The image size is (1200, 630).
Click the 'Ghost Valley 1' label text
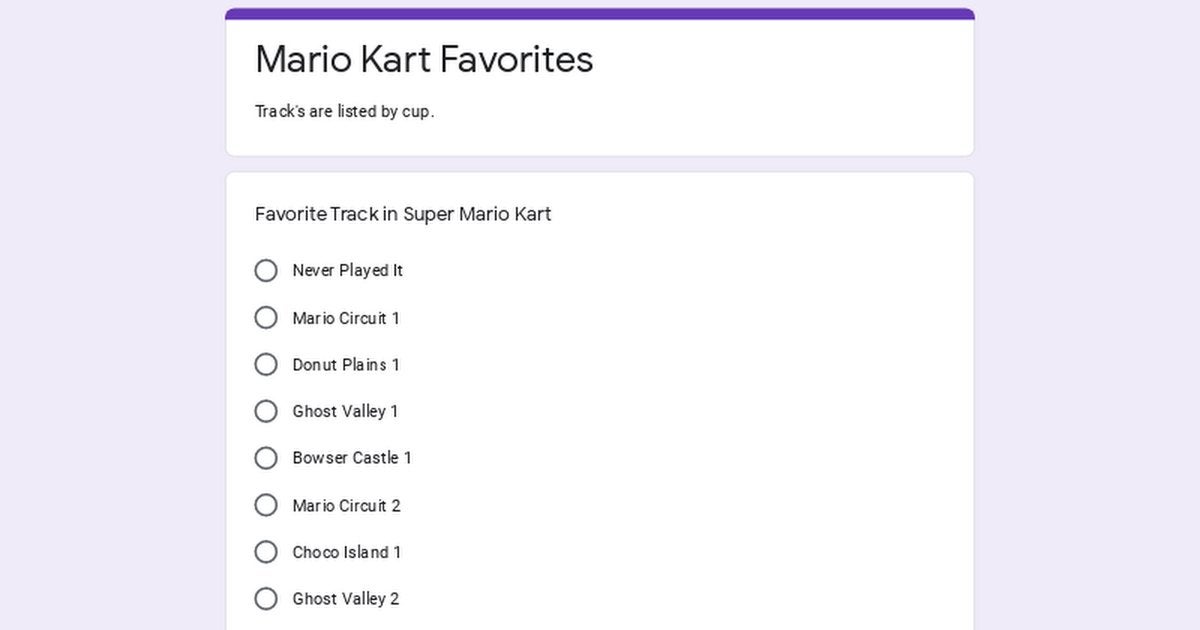click(345, 411)
